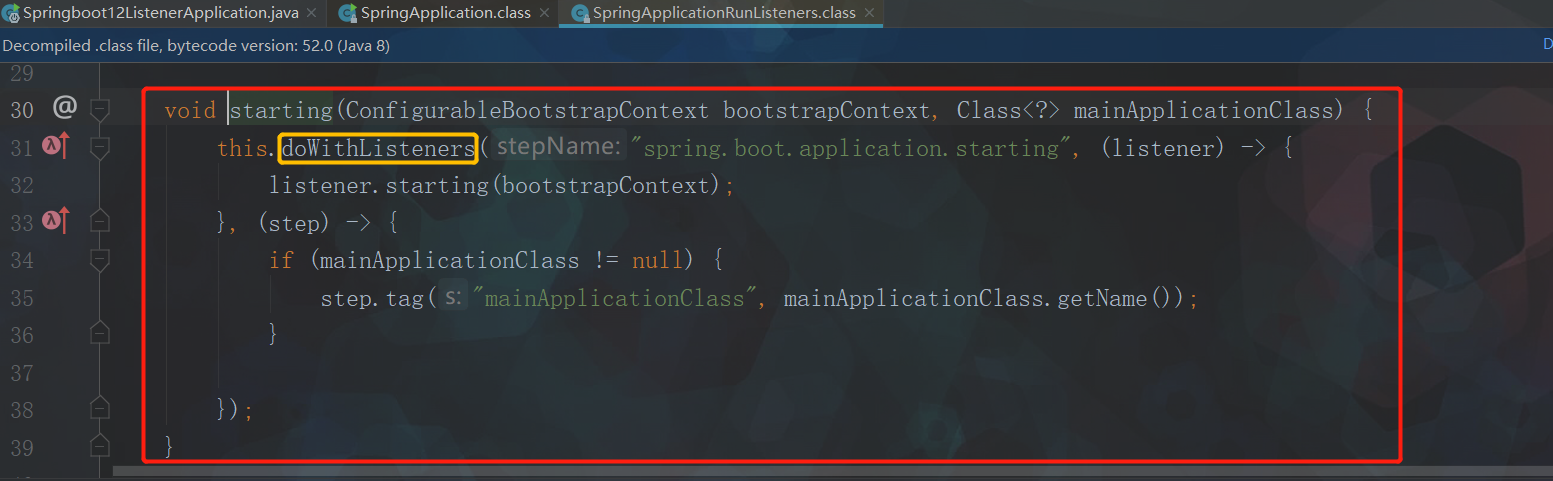Click line number 37 in the gutter

coord(22,373)
